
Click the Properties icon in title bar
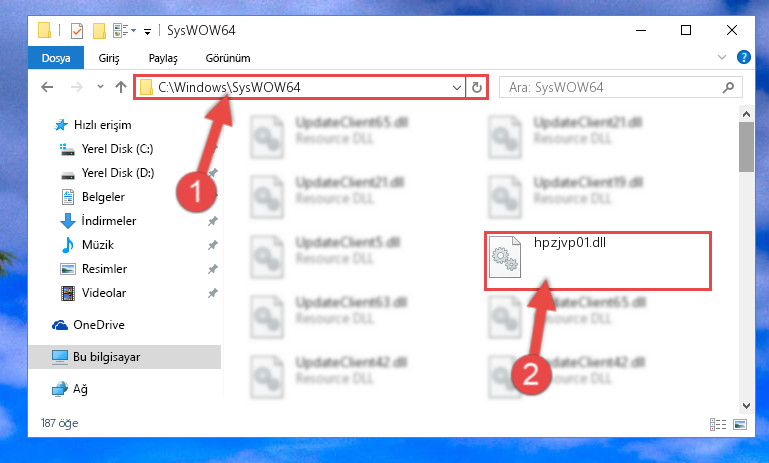(77, 30)
